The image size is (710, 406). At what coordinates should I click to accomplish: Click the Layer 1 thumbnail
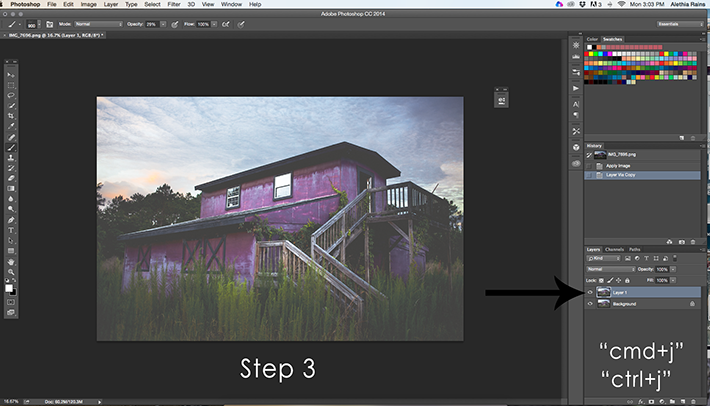tap(603, 292)
